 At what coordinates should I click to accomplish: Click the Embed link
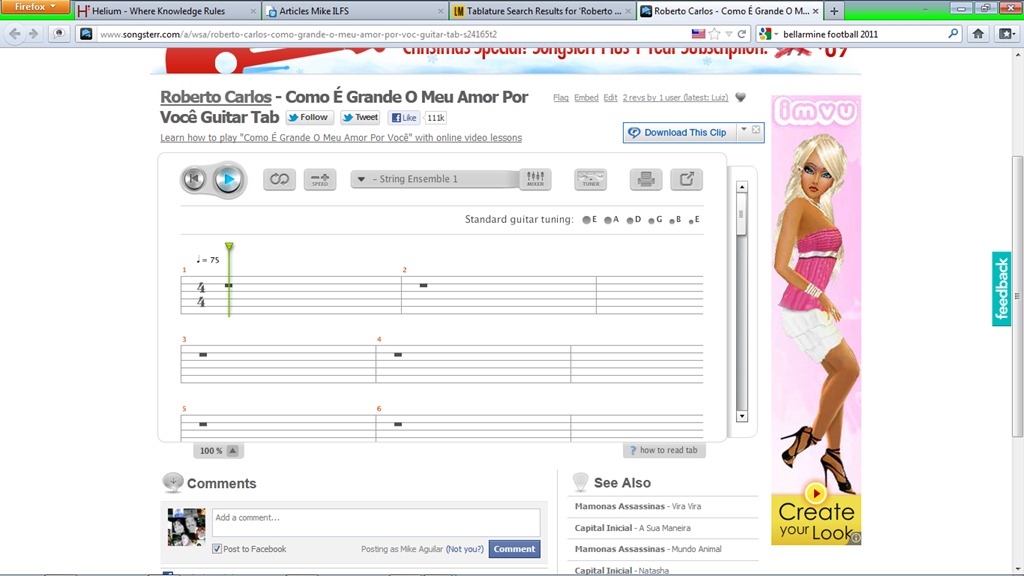(x=586, y=97)
